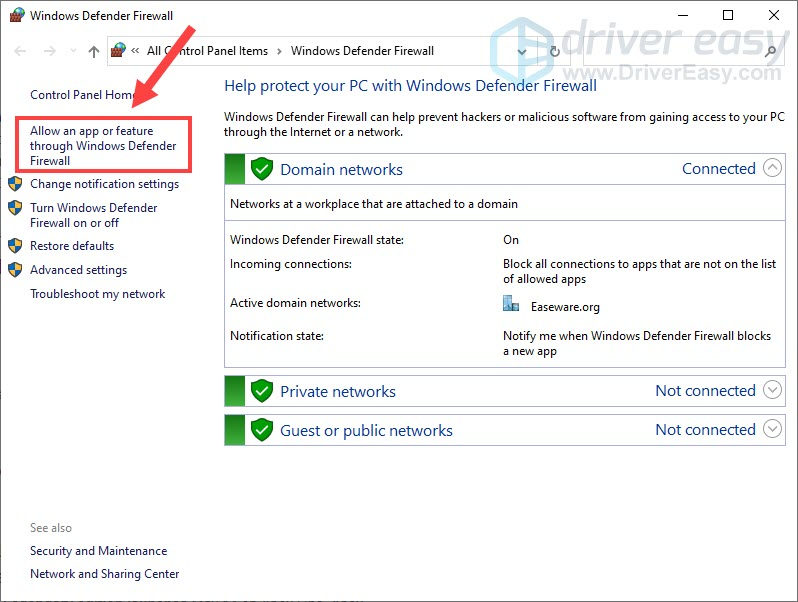The image size is (798, 602).
Task: Click All Control Panel Items breadcrumb
Action: click(x=207, y=51)
